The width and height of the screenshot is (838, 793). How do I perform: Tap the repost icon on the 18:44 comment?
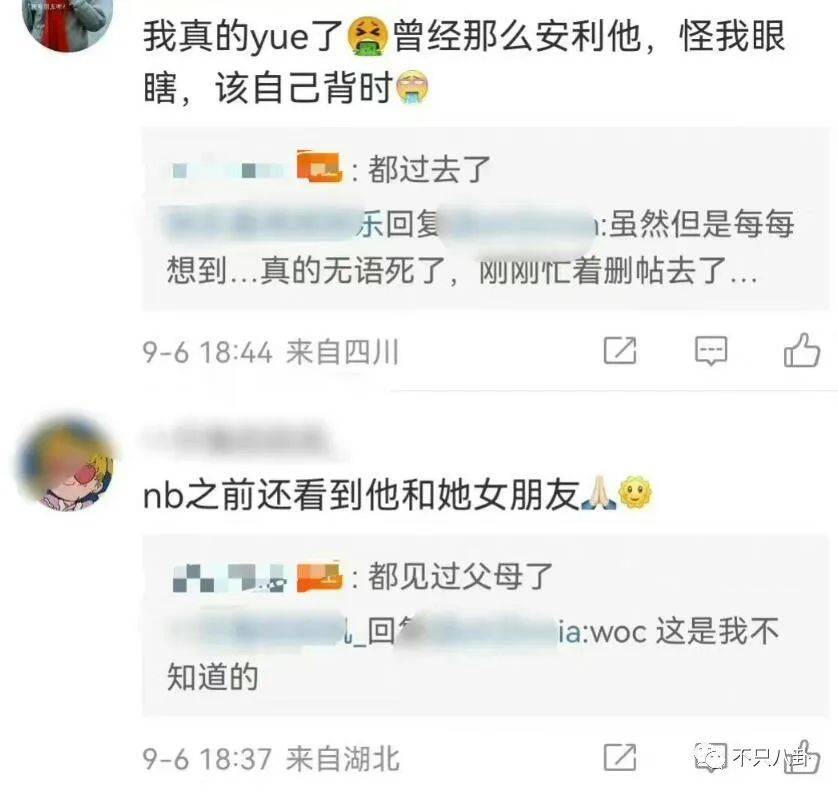click(620, 351)
